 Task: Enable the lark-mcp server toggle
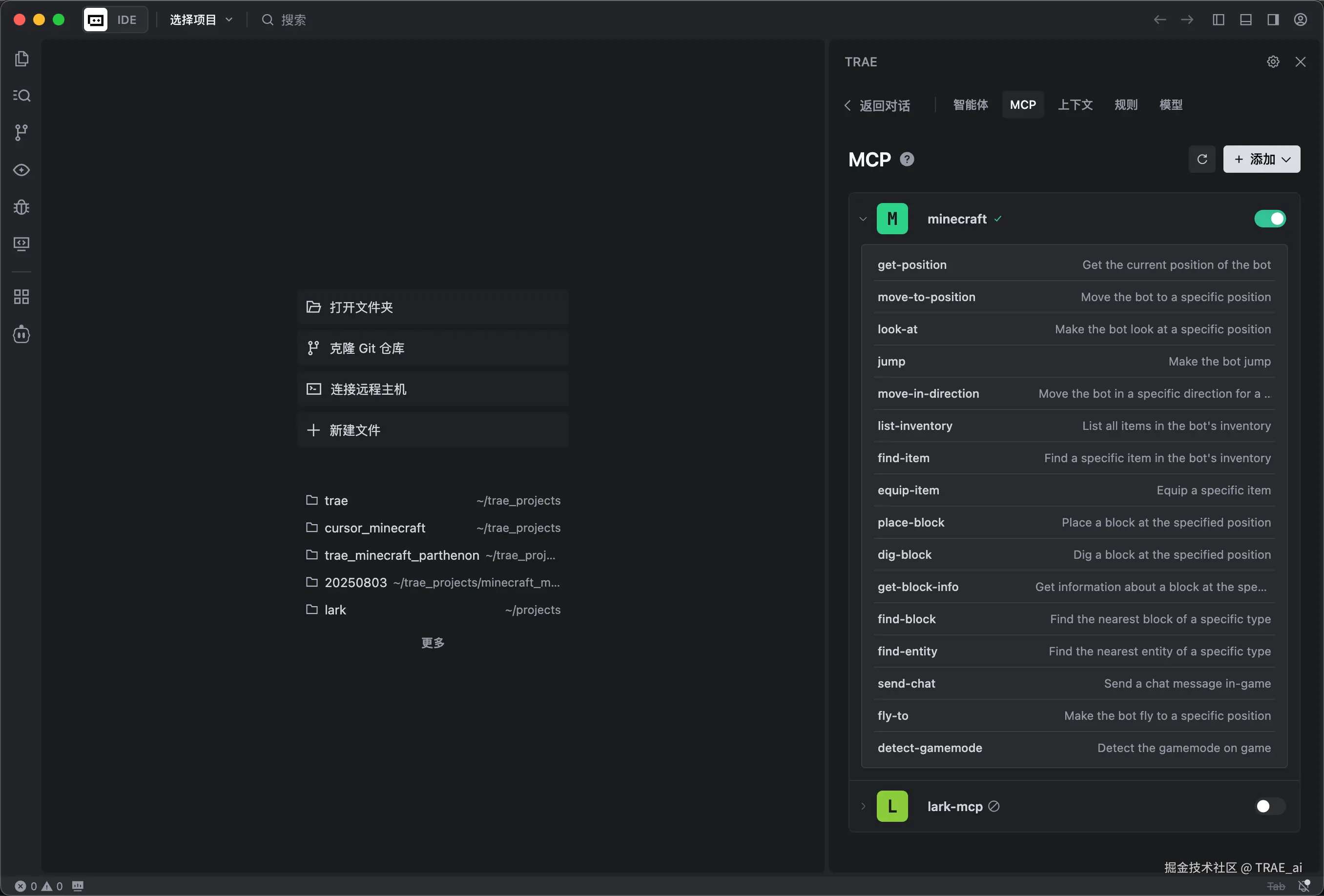[1270, 806]
